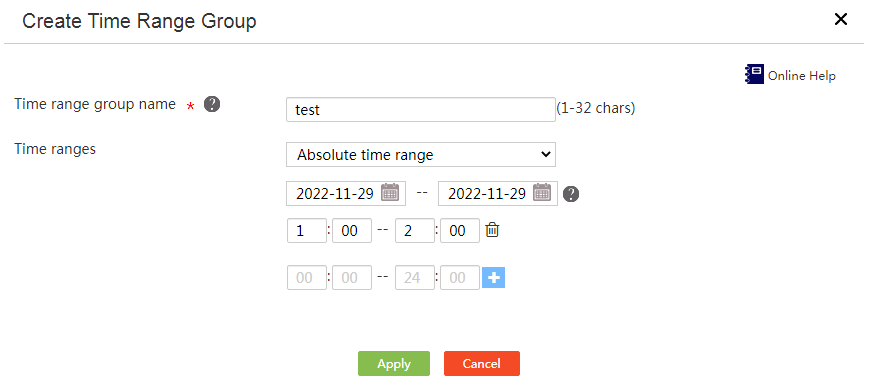
Task: Click the placeholder end hour field showing 24
Action: tap(415, 278)
